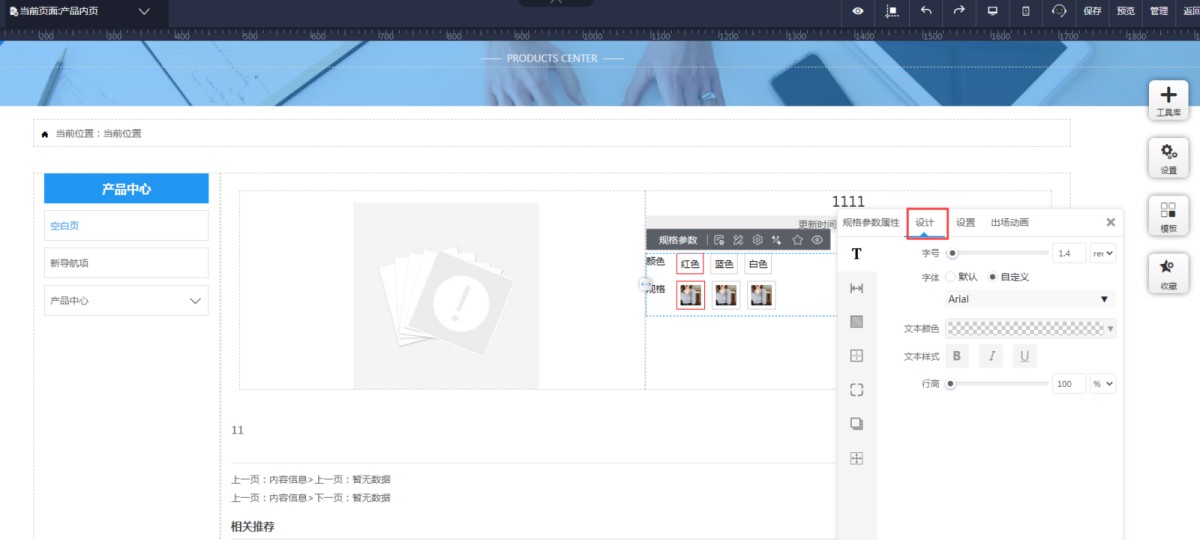Image resolution: width=1200 pixels, height=540 pixels.
Task: Open the 模板 templates side button
Action: [x=1167, y=216]
